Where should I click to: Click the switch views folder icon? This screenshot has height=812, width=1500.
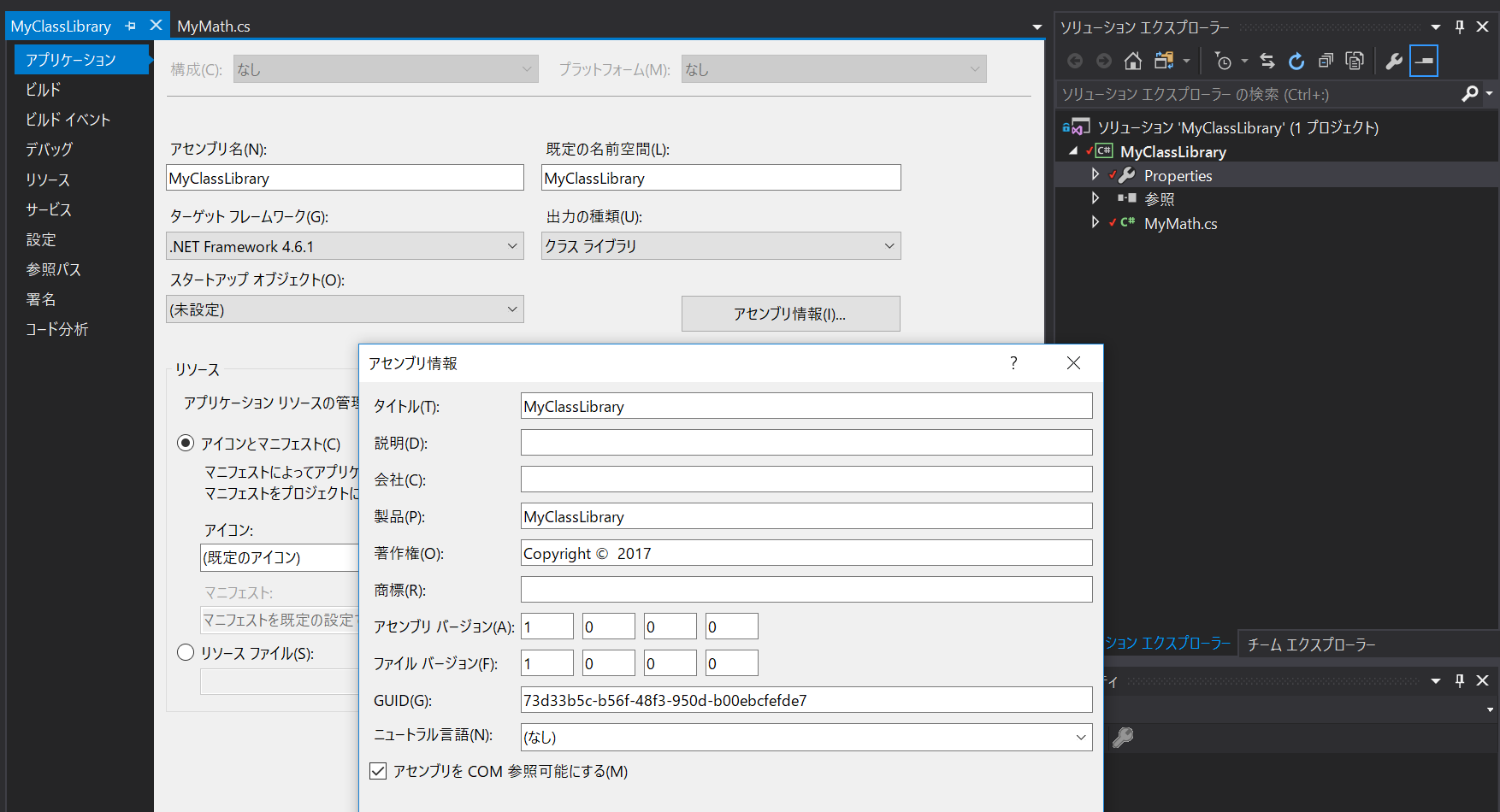click(1164, 61)
